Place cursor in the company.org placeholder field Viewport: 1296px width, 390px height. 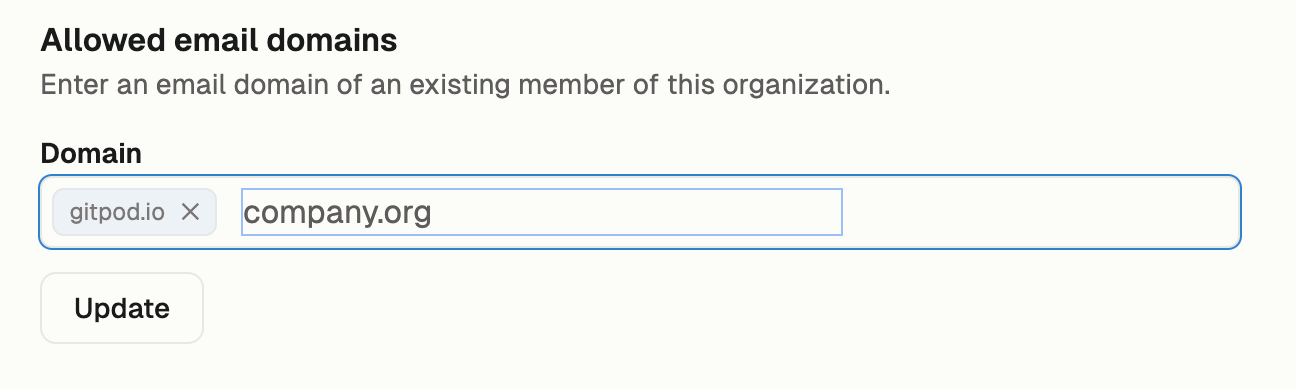(542, 212)
